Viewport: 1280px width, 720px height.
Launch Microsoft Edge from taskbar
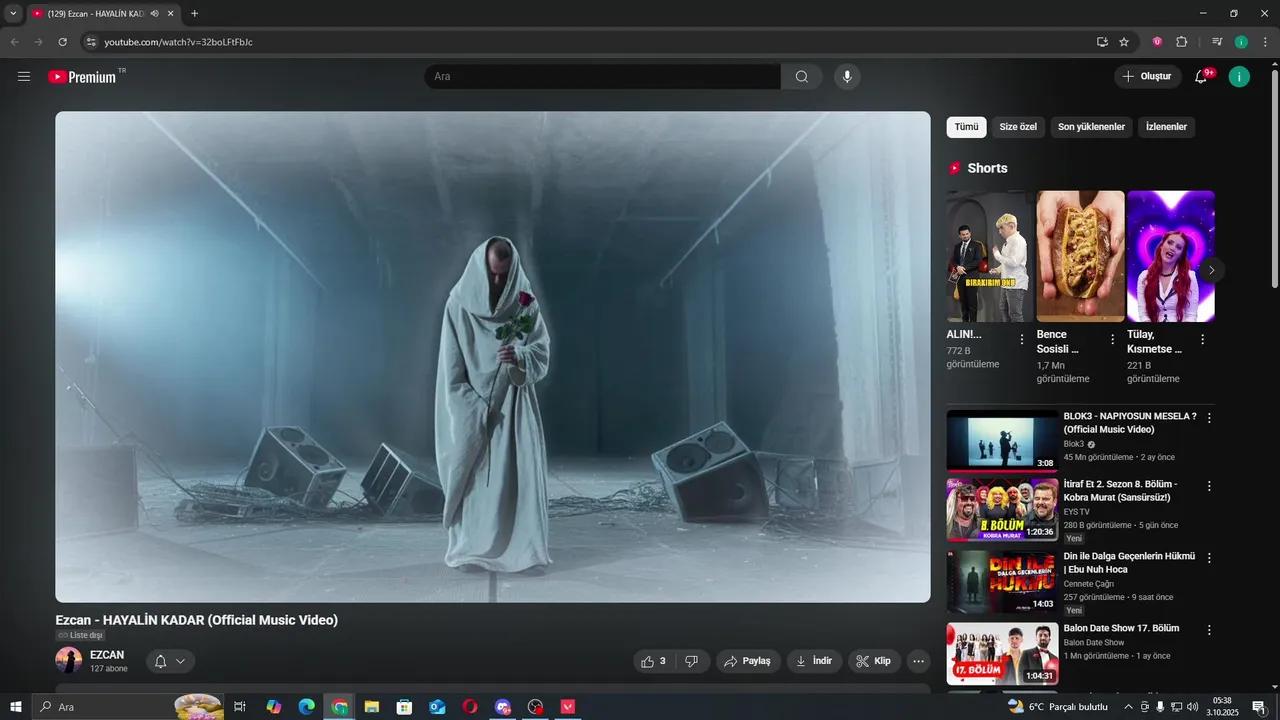[307, 707]
